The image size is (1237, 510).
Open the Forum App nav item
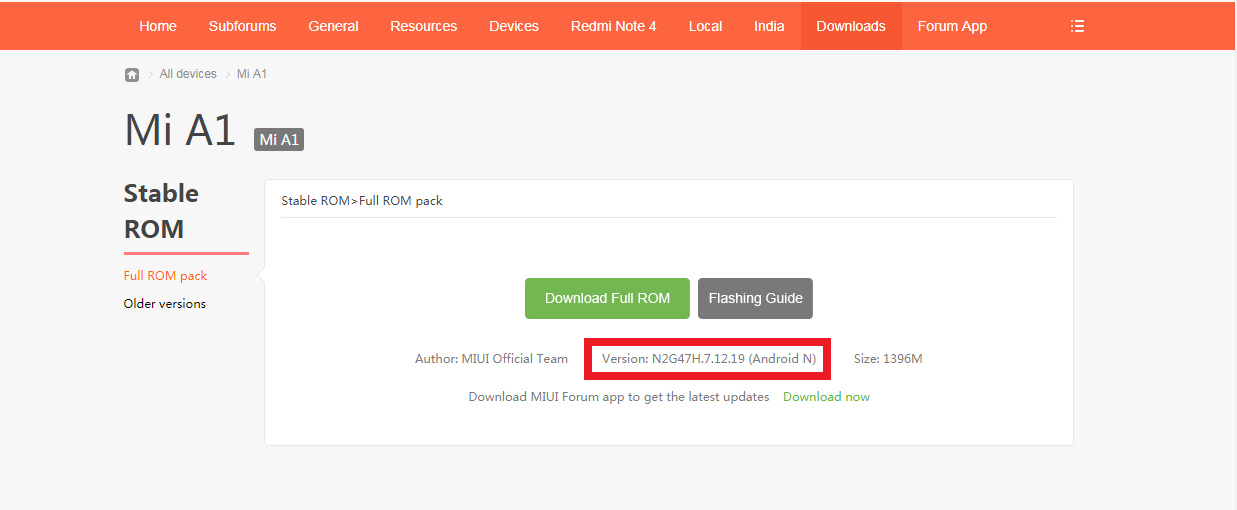coord(952,26)
